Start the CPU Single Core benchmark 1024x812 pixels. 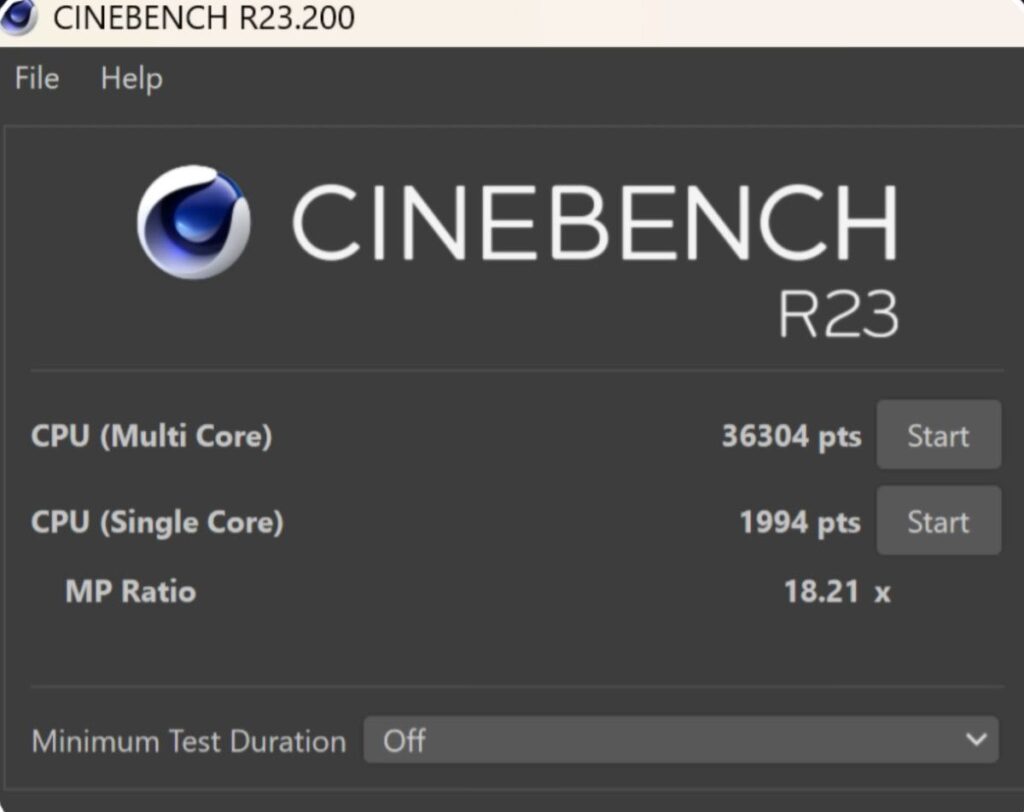coord(938,521)
